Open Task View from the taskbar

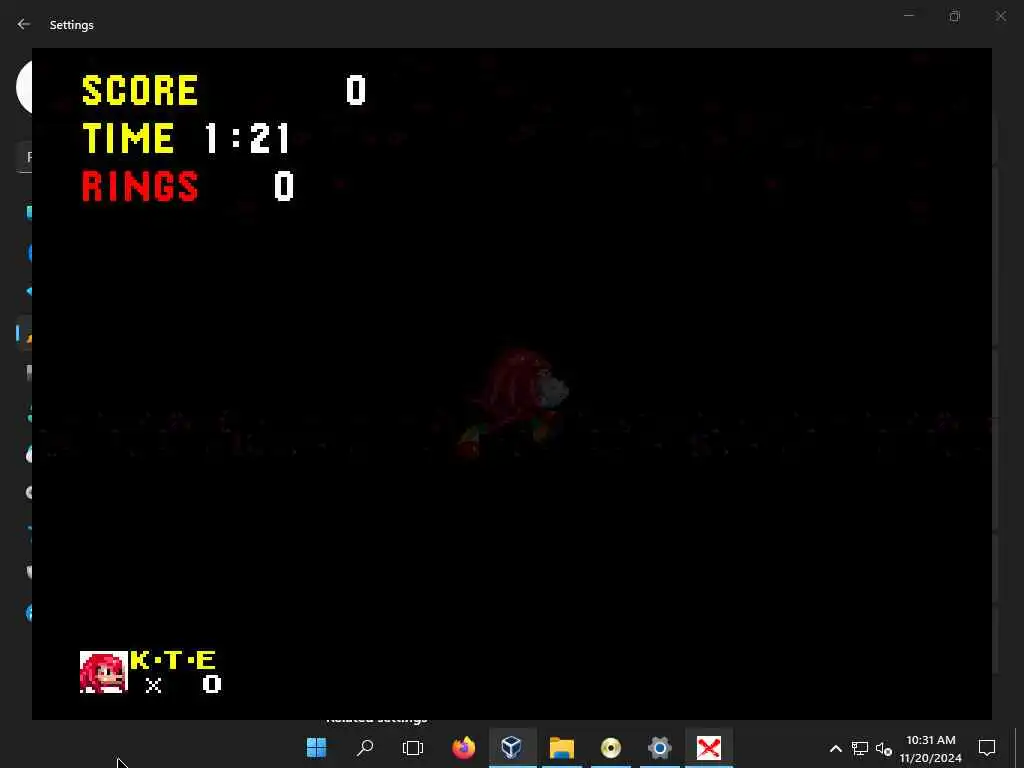point(413,747)
